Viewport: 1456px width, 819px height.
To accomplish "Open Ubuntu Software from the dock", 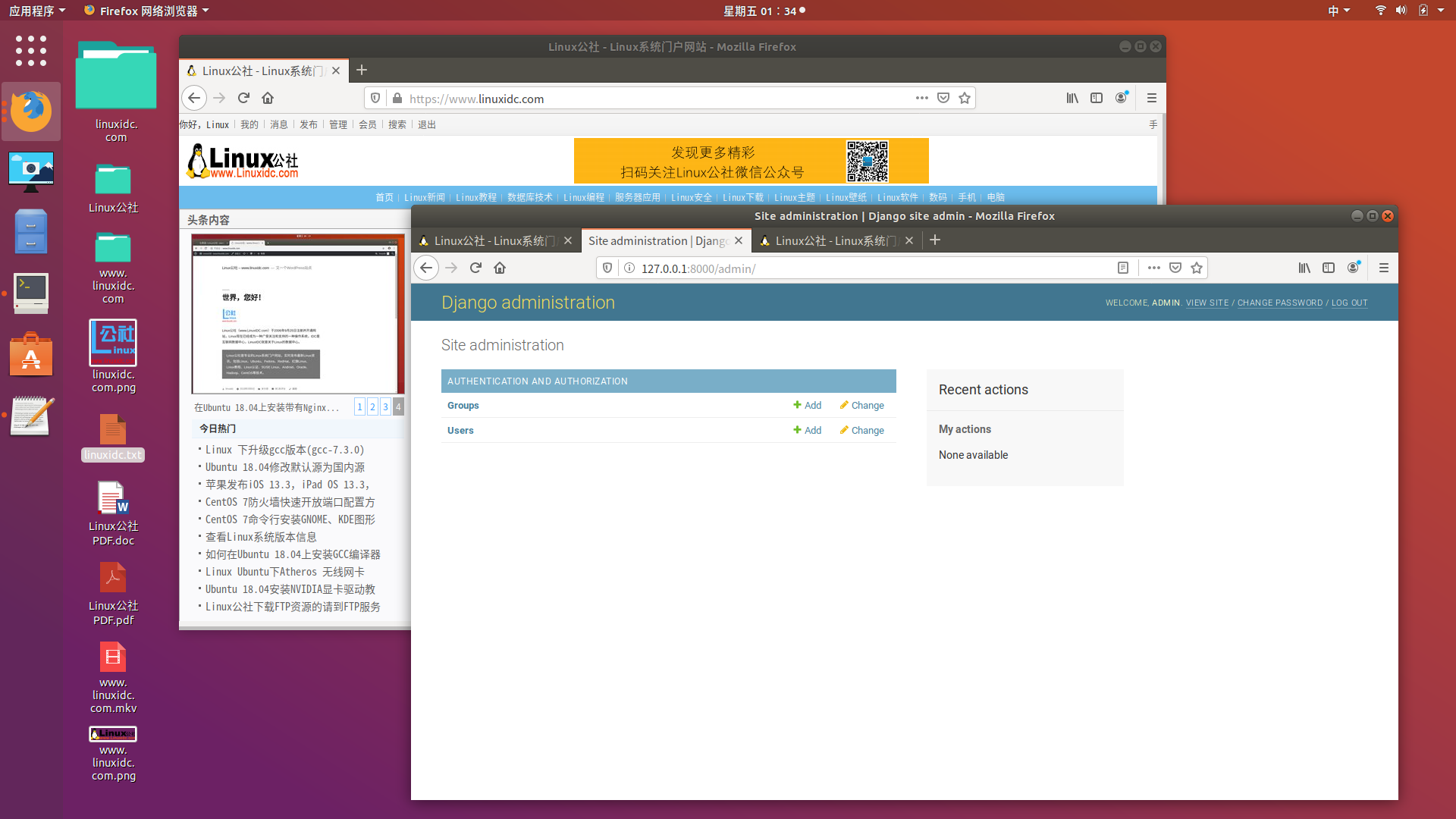I will [31, 354].
